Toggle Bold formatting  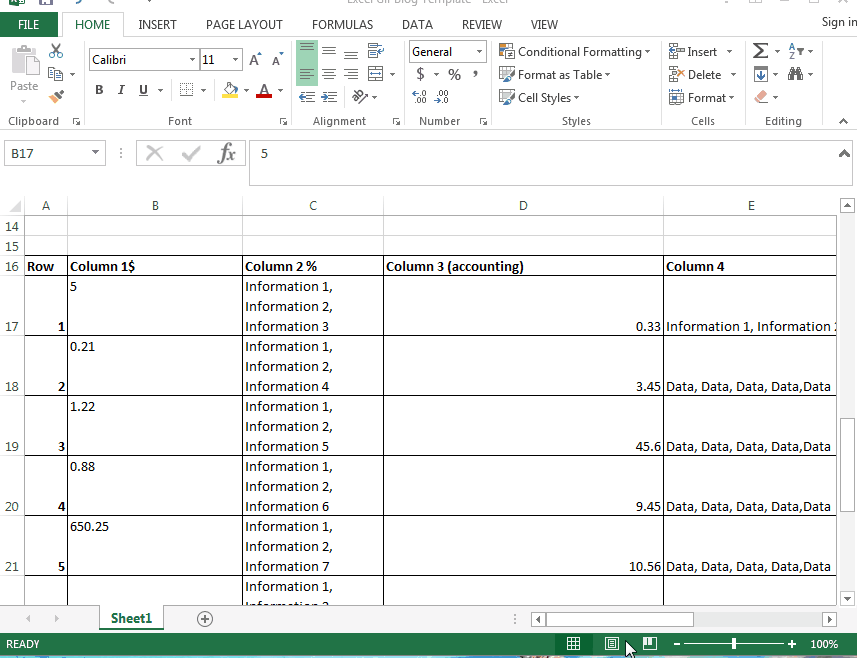pos(99,90)
